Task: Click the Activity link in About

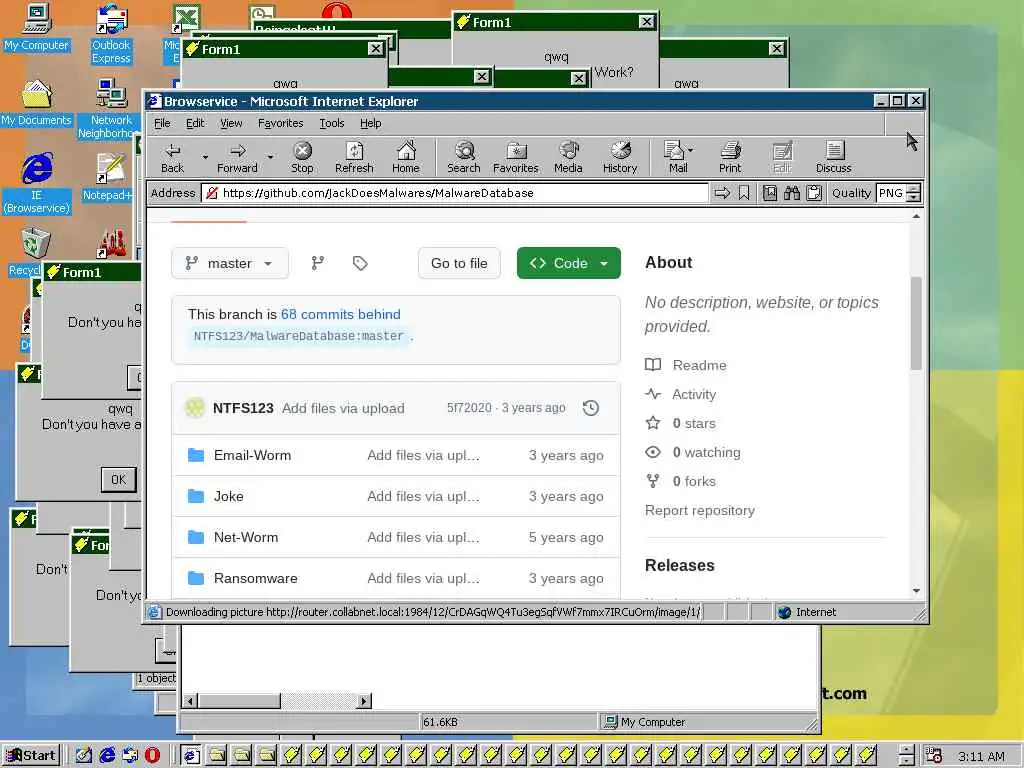Action: (694, 394)
